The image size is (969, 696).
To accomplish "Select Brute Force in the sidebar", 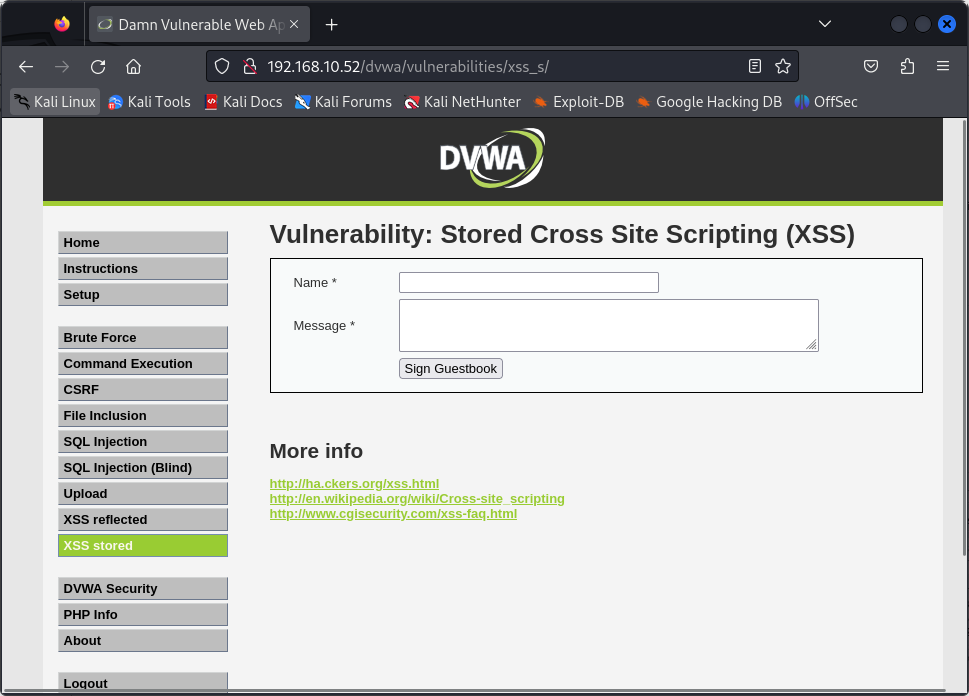I will [143, 337].
